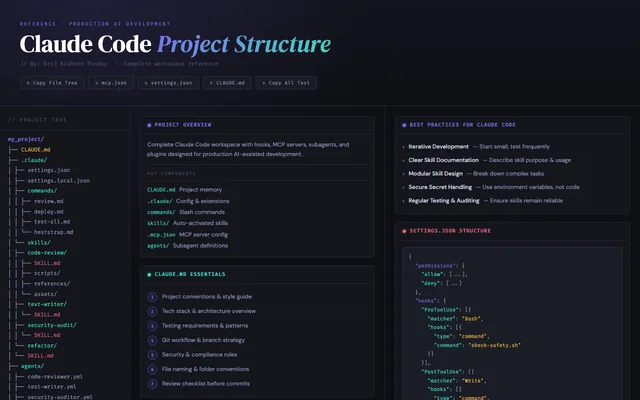Click numbered circle 4 for Git workflow
Image resolution: width=640 pixels, height=400 pixels.
[x=152, y=340]
